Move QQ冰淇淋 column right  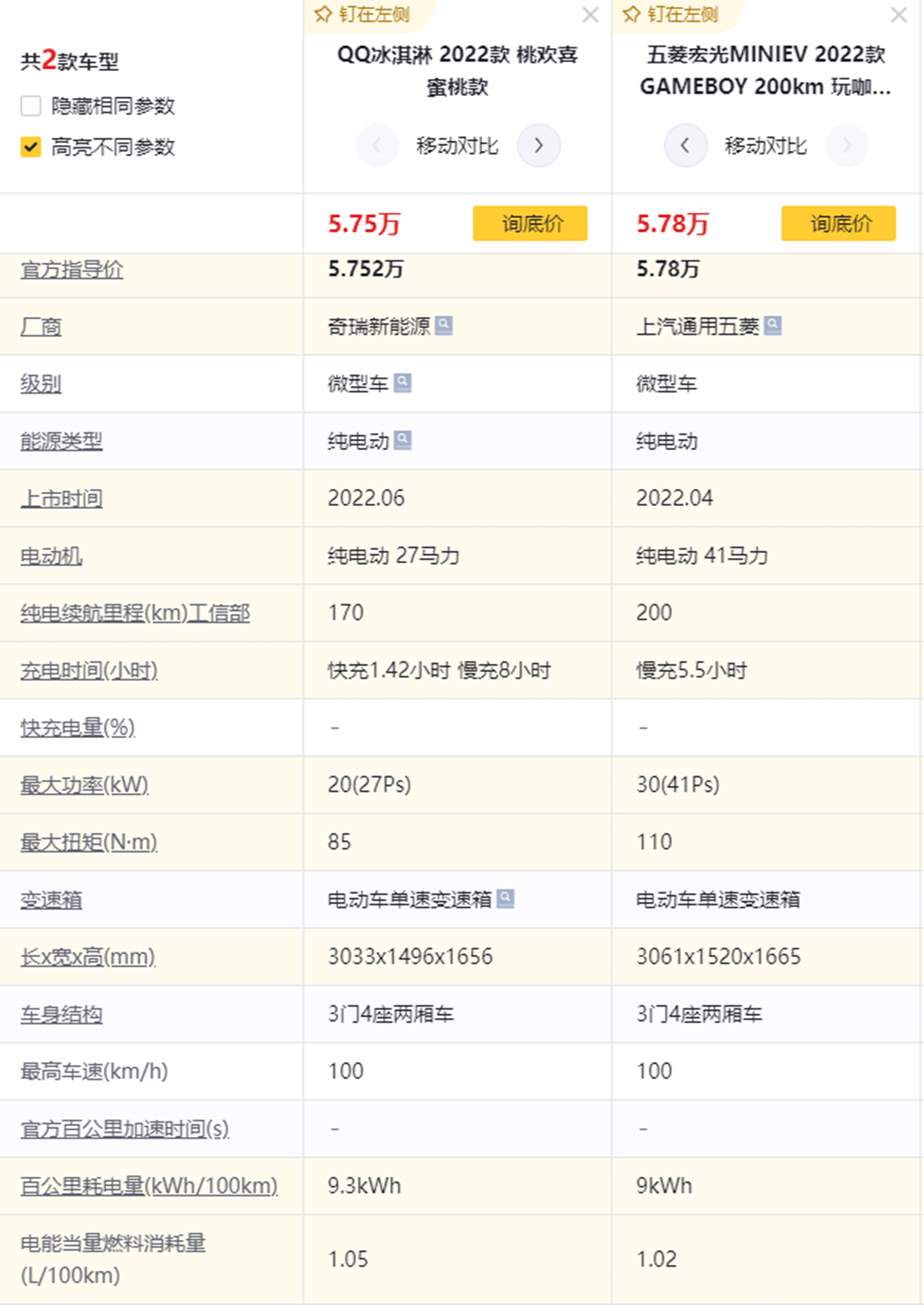coord(538,146)
